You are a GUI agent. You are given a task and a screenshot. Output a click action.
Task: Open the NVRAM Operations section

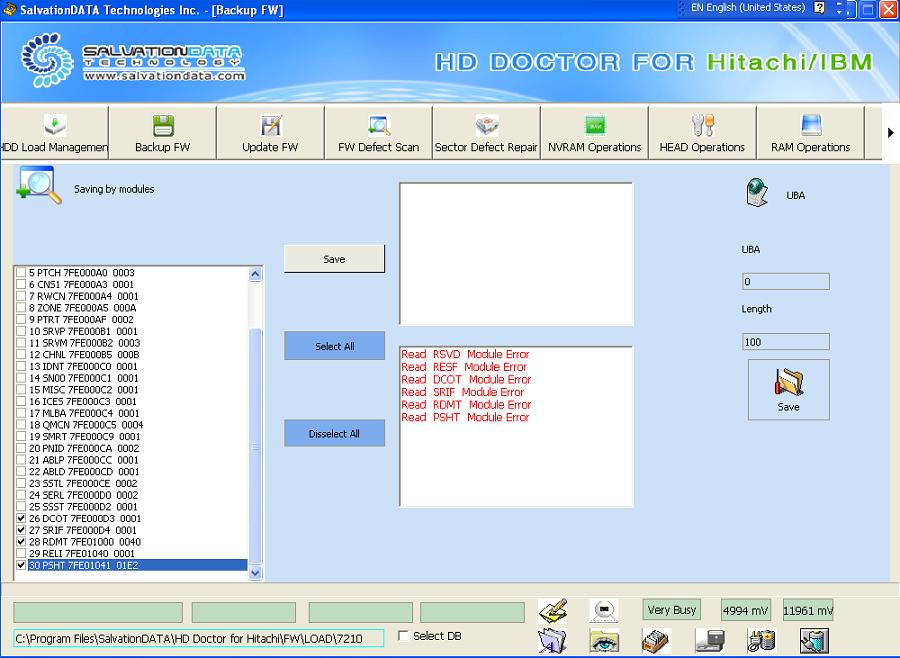594,133
